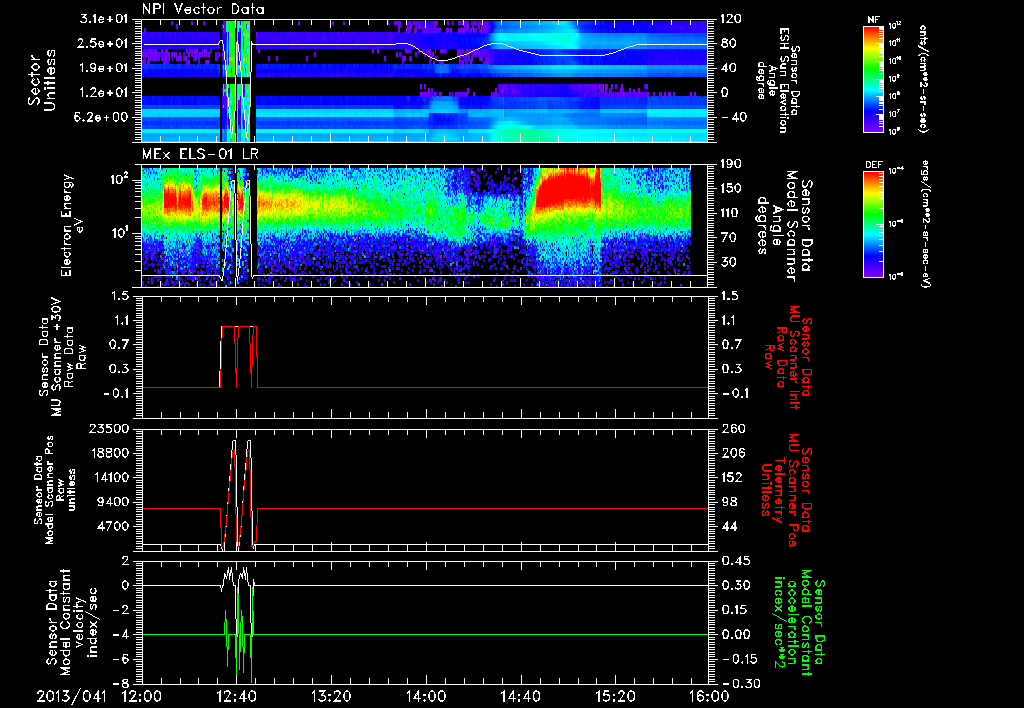Click the large red electron burst in ELS spectrogram
Viewport: 1024px width, 708px height.
click(x=567, y=188)
